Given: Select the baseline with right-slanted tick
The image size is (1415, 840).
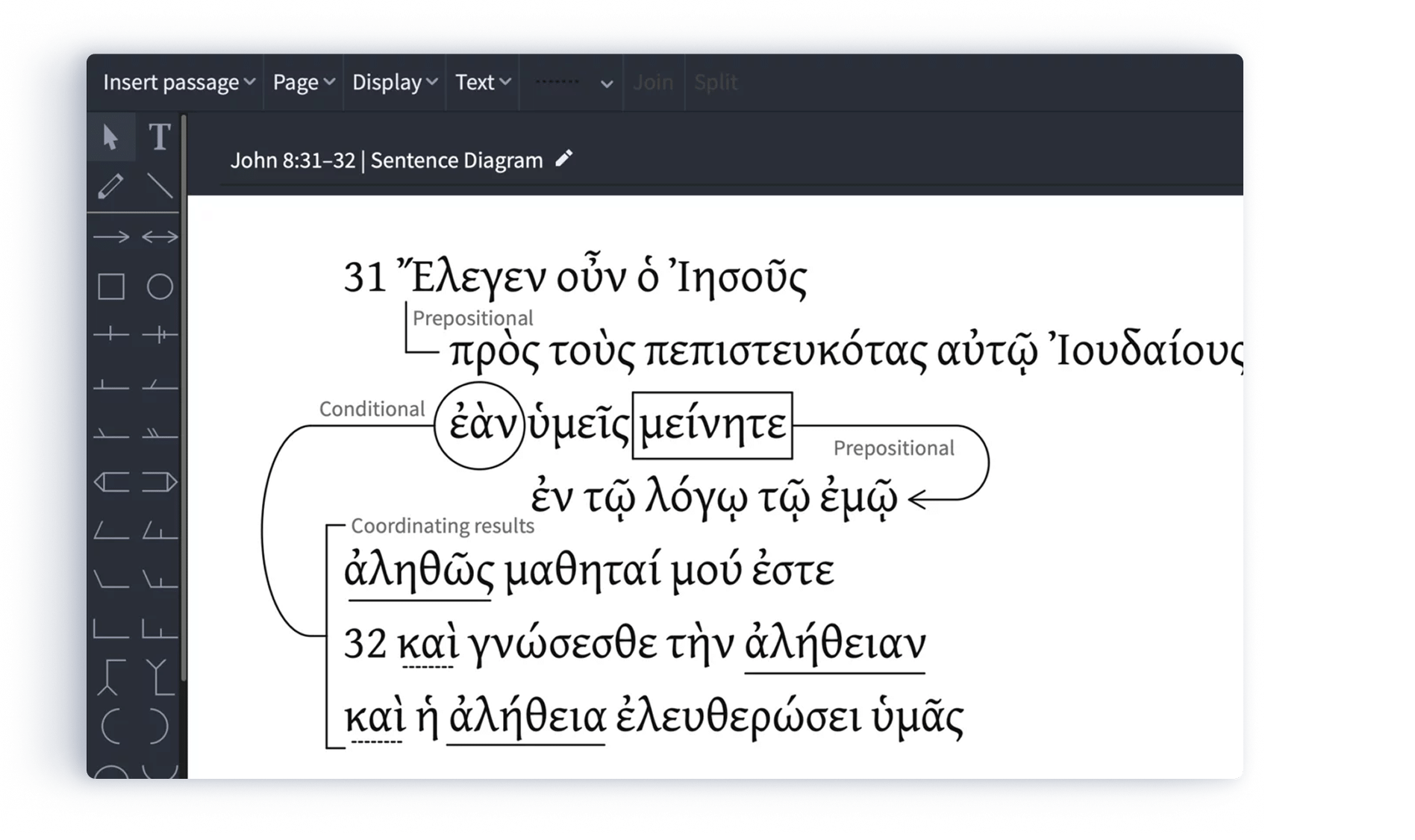Looking at the screenshot, I should pyautogui.click(x=160, y=385).
